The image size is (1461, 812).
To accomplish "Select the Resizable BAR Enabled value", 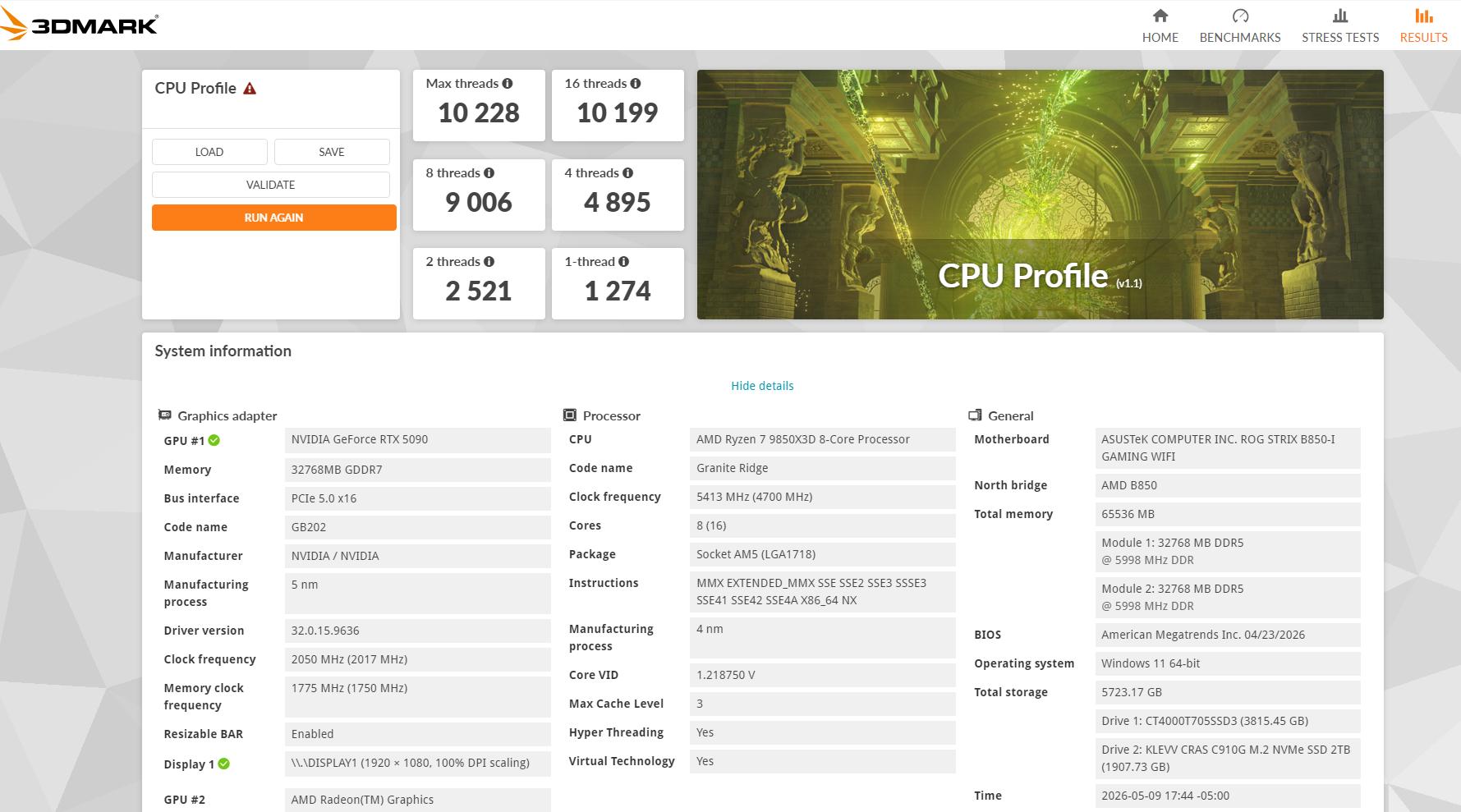I will click(x=418, y=734).
